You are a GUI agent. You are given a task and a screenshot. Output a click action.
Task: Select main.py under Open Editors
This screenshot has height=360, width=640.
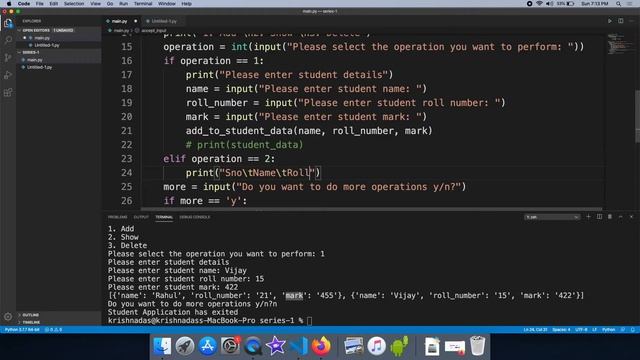pos(42,38)
